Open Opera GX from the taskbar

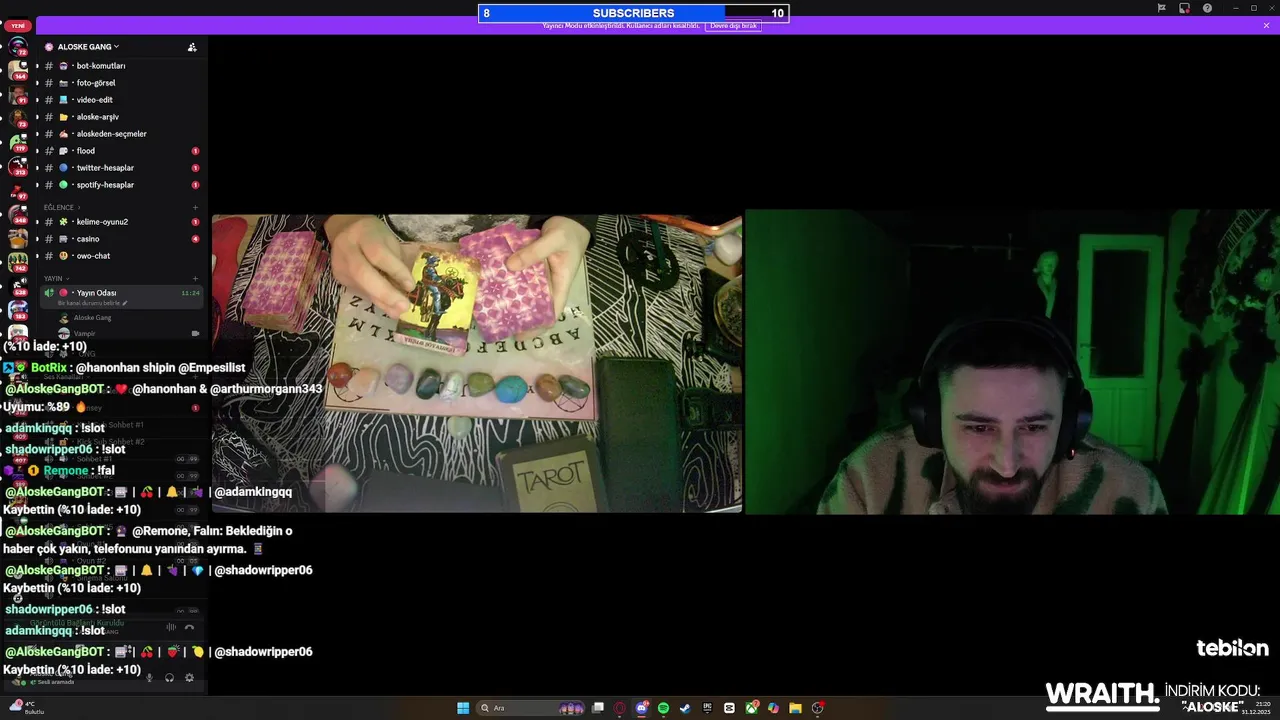(620, 708)
